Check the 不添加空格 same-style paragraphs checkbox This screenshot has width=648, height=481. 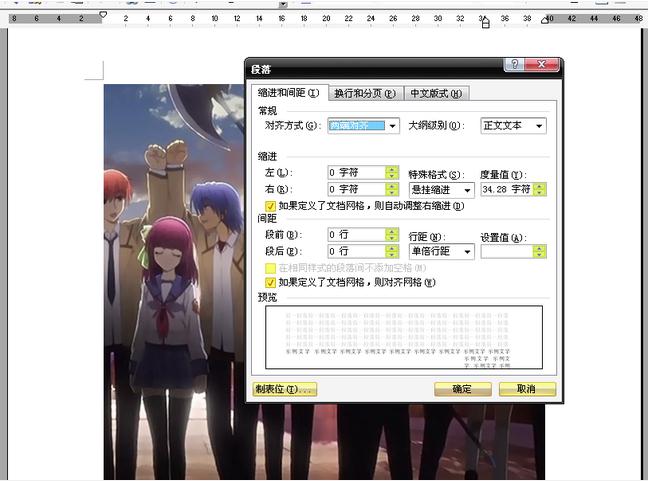click(270, 268)
